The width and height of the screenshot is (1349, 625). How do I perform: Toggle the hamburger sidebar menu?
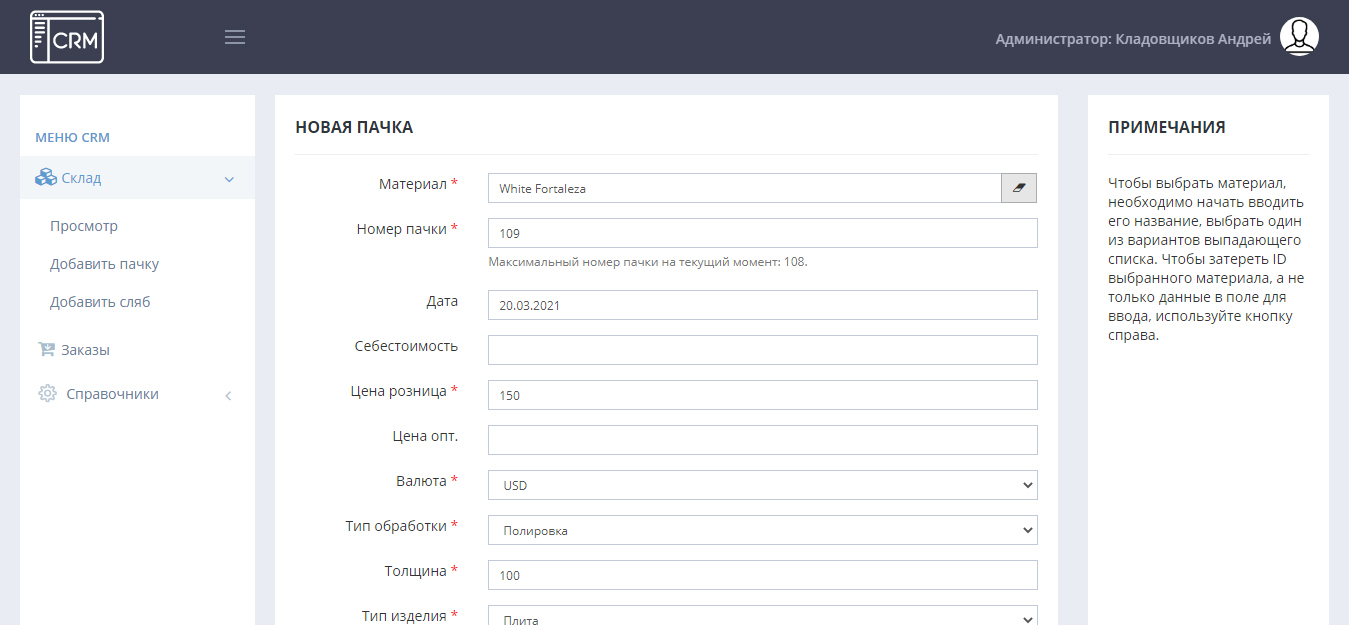click(x=235, y=38)
